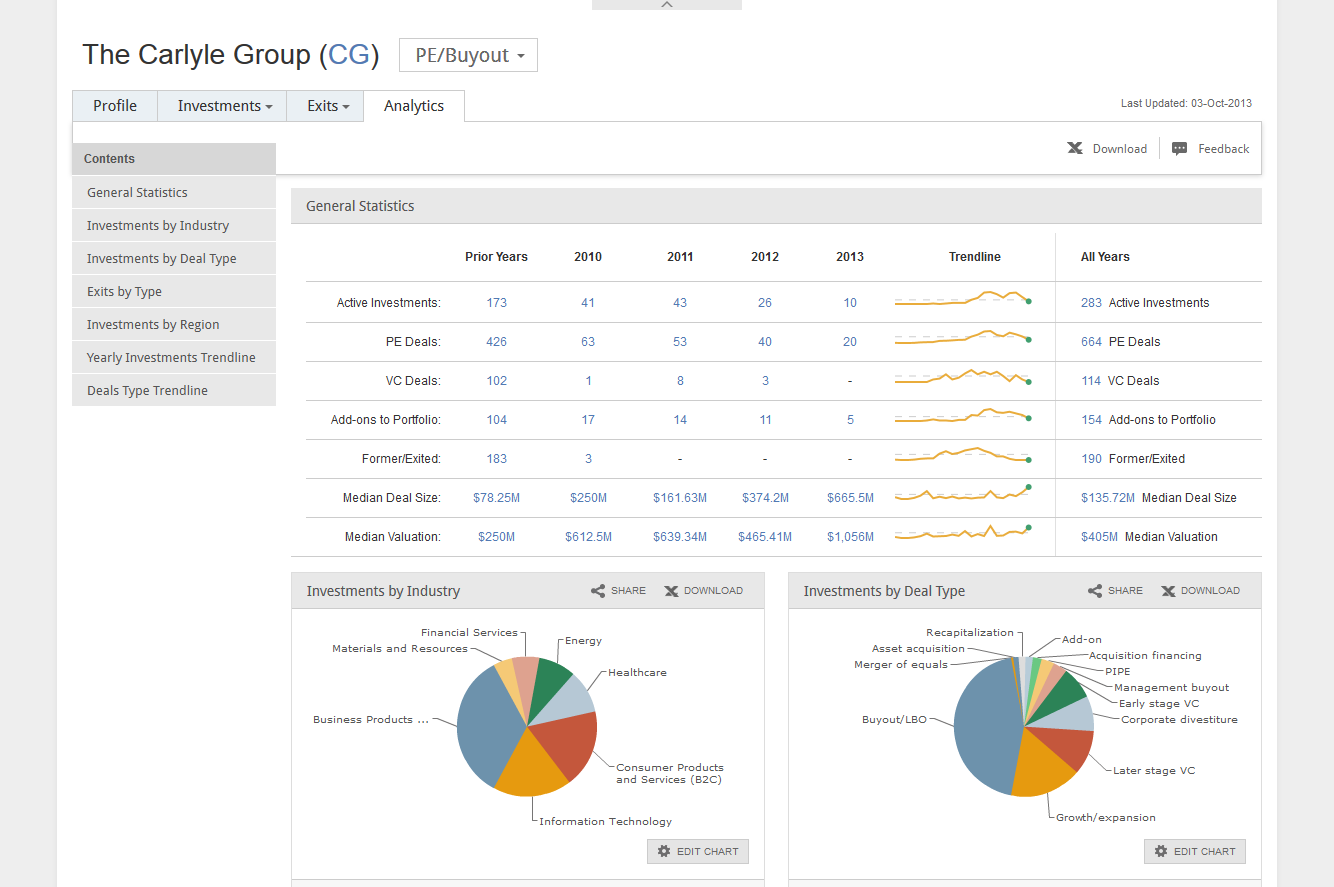The height and width of the screenshot is (887, 1334).
Task: Open the 114 VC Deals total link
Action: point(1091,381)
